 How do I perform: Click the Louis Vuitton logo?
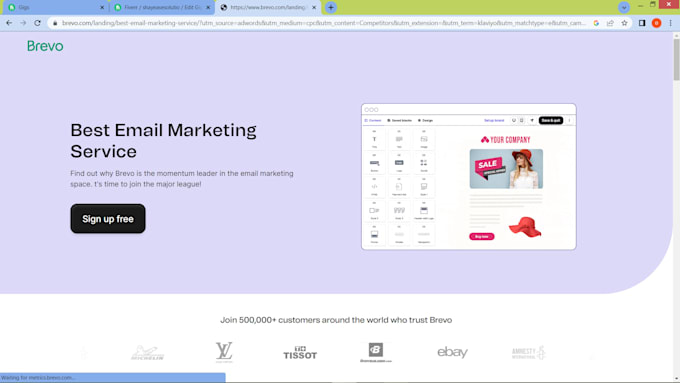[x=224, y=352]
